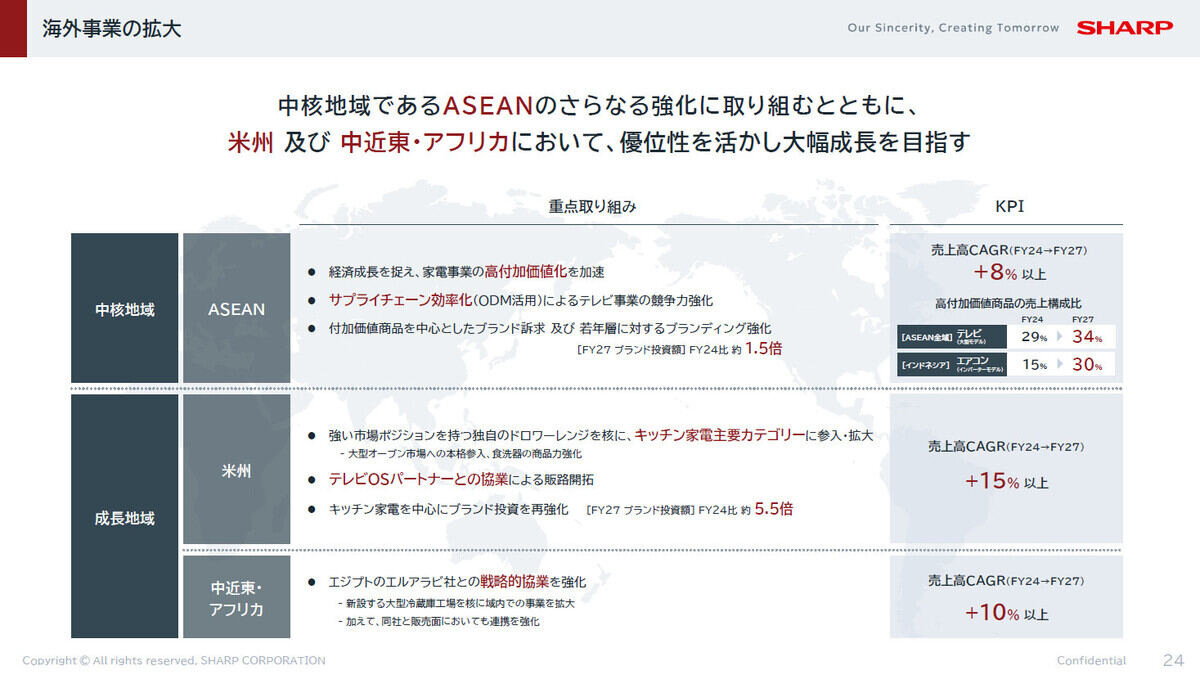
Task: Click the tagline Our Sincerity, Creating Tomorrow
Action: (x=953, y=28)
